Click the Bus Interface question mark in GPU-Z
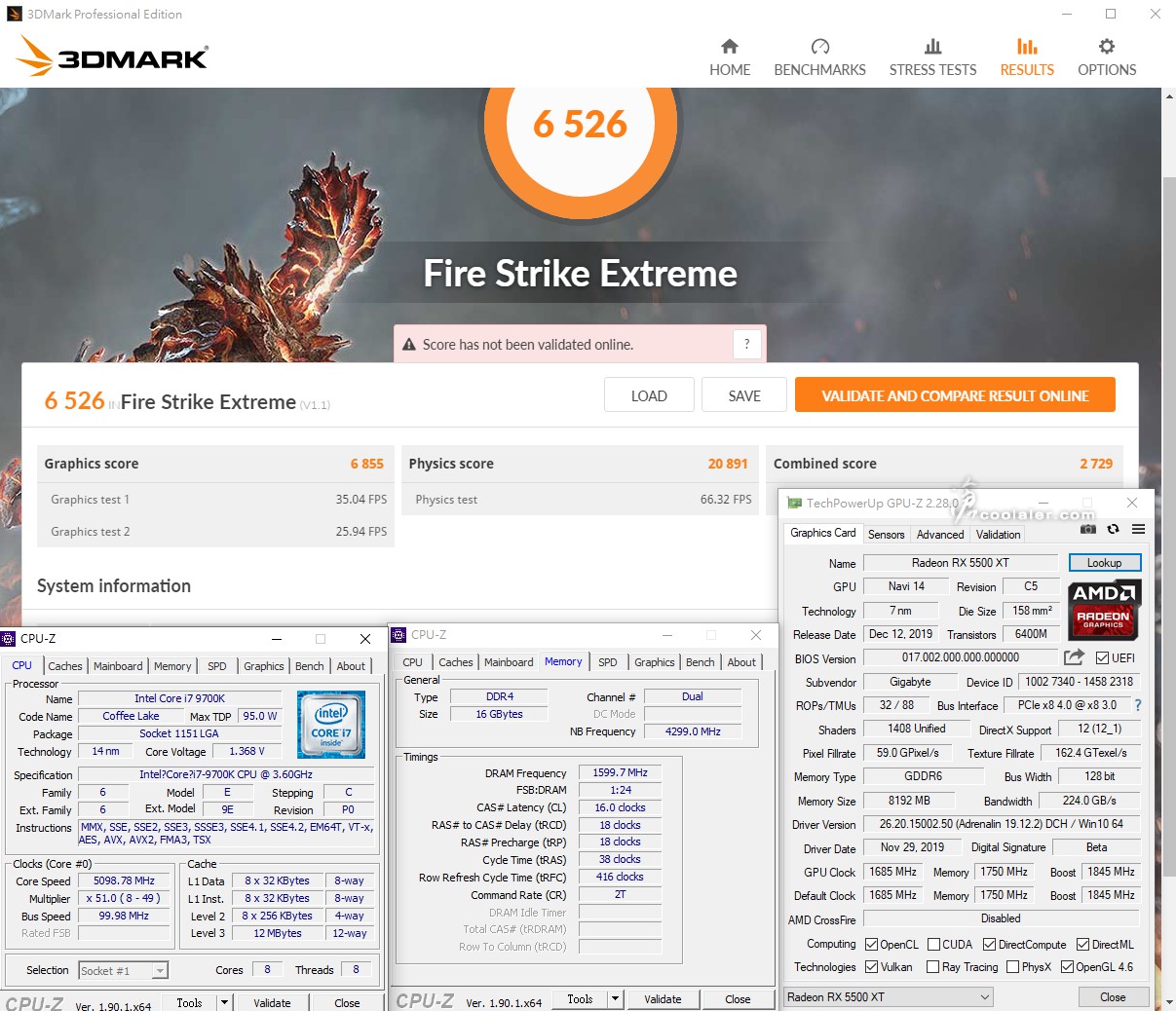The height and width of the screenshot is (1011, 1176). [x=1137, y=705]
